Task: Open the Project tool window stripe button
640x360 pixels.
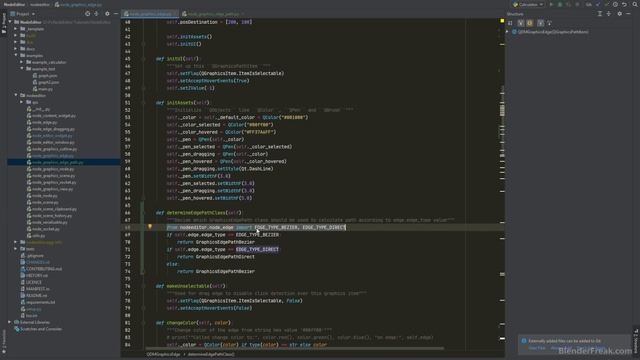Action: tap(4, 23)
